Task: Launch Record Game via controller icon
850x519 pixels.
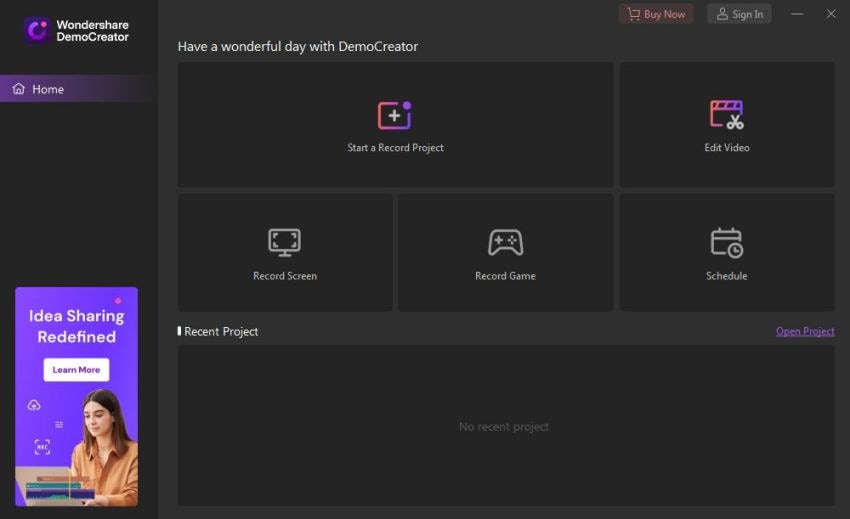Action: tap(505, 242)
